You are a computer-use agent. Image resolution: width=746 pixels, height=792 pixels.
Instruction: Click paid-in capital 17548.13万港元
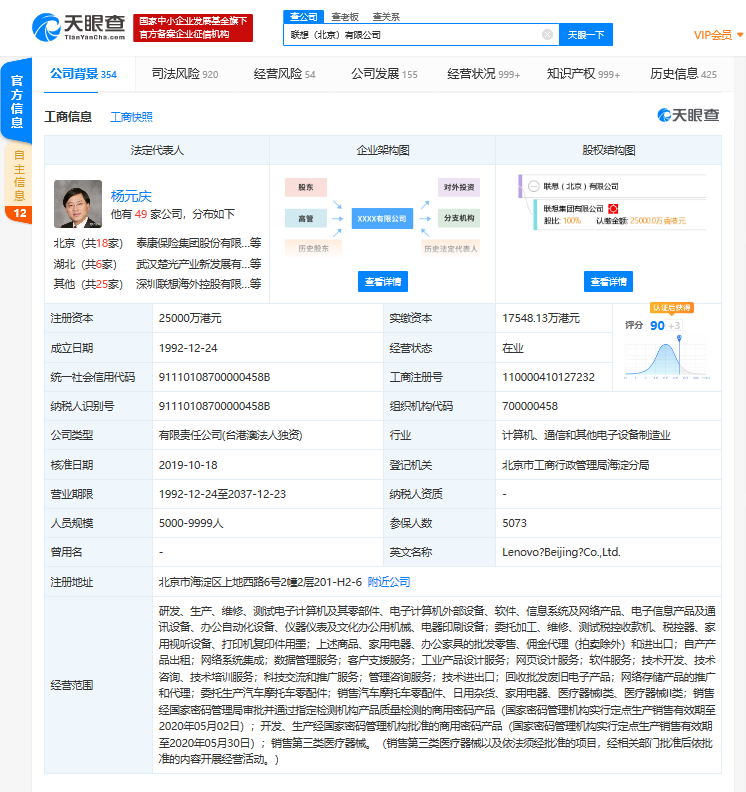541,318
